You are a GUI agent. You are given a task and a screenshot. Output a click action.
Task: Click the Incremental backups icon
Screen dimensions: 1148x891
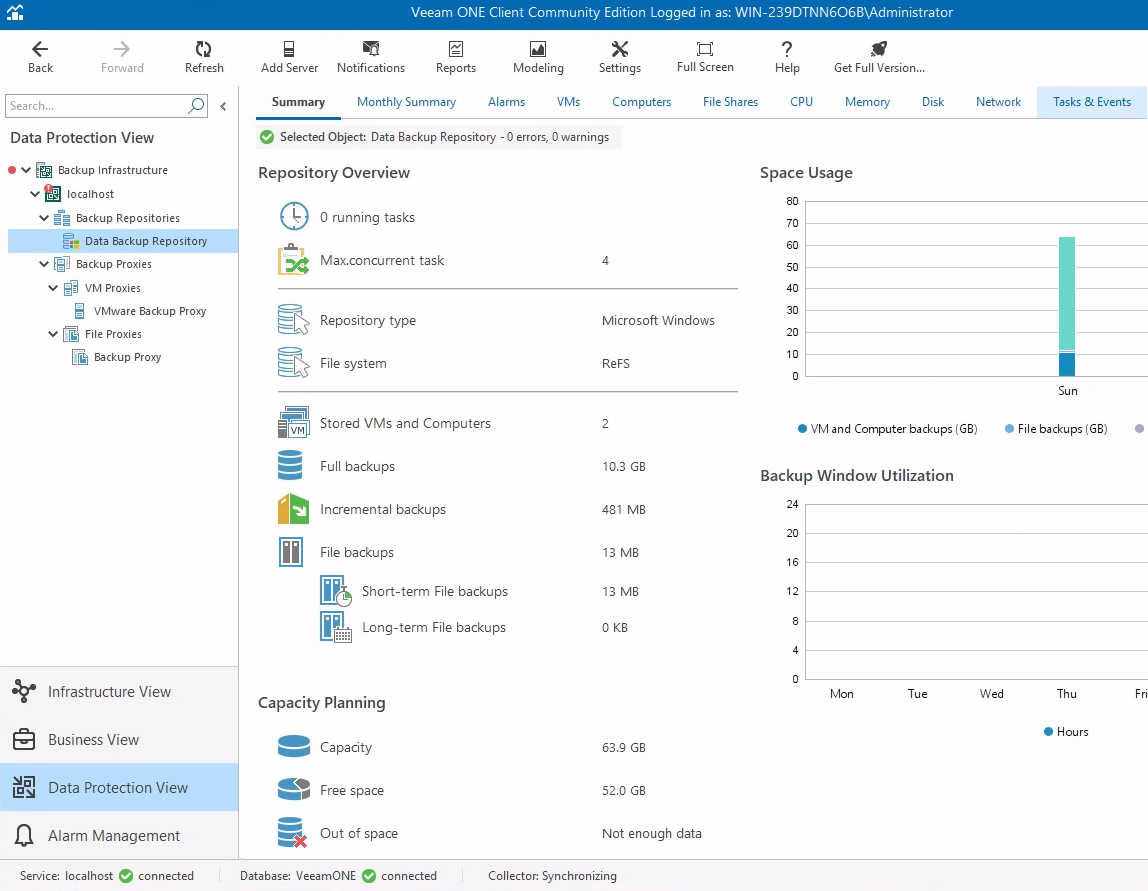pos(294,509)
